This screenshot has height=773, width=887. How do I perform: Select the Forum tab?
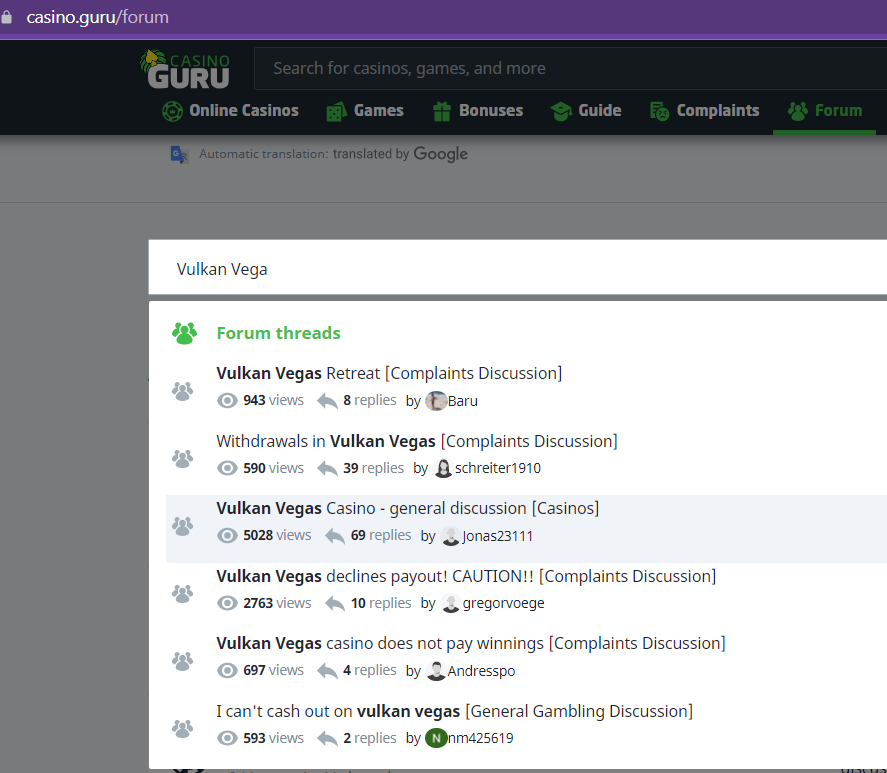825,111
